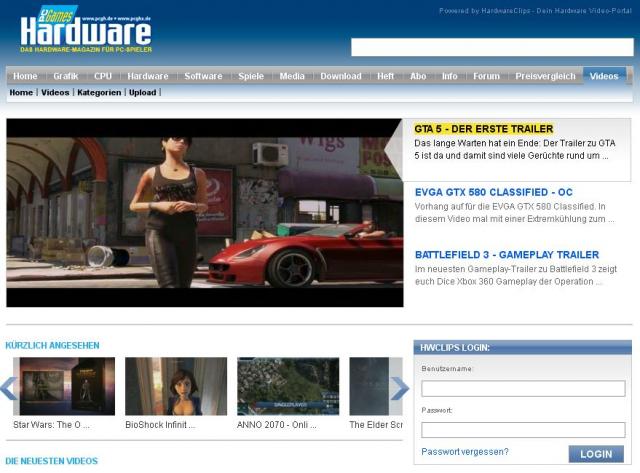Open the Forum navigation item
This screenshot has height=473, width=640.
[486, 76]
